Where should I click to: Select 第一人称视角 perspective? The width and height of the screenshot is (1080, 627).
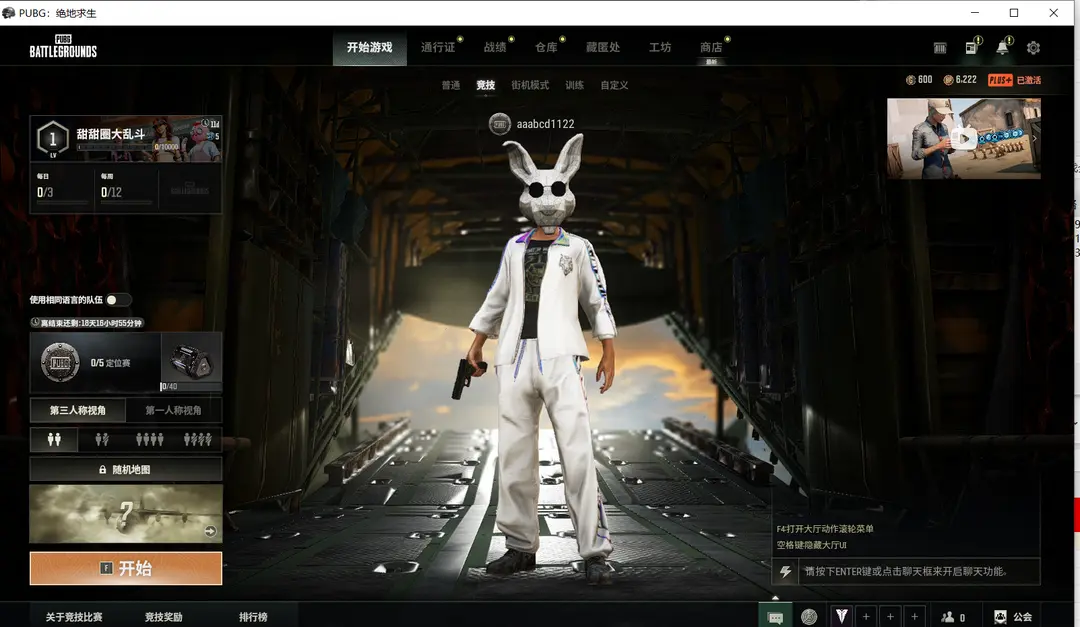click(x=173, y=410)
